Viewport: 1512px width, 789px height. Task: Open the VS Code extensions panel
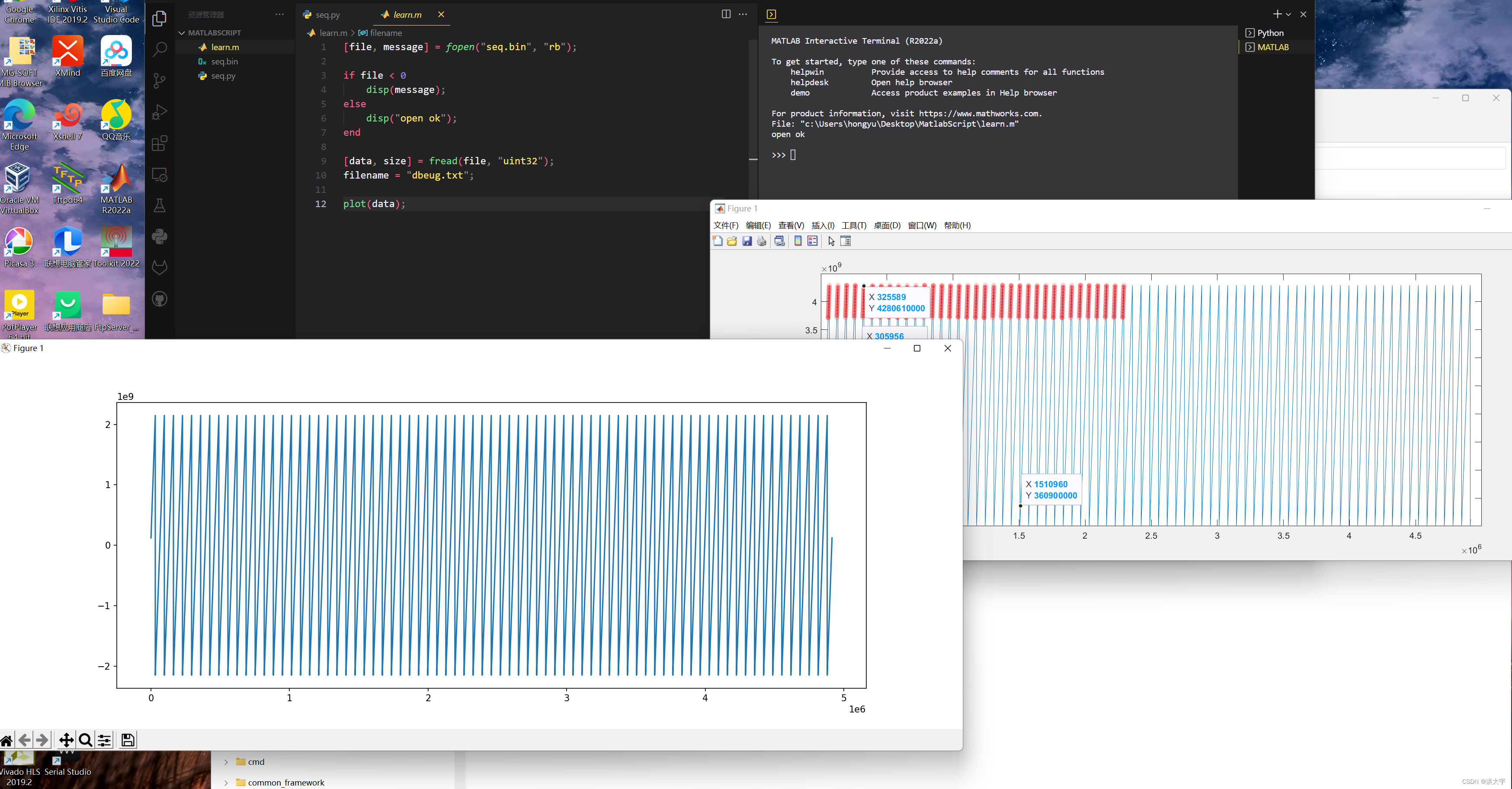point(159,143)
